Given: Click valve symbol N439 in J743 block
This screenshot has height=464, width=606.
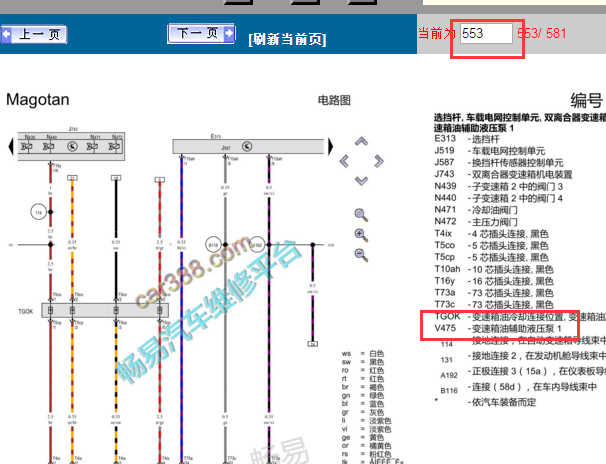Looking at the screenshot, I should [x=28, y=146].
